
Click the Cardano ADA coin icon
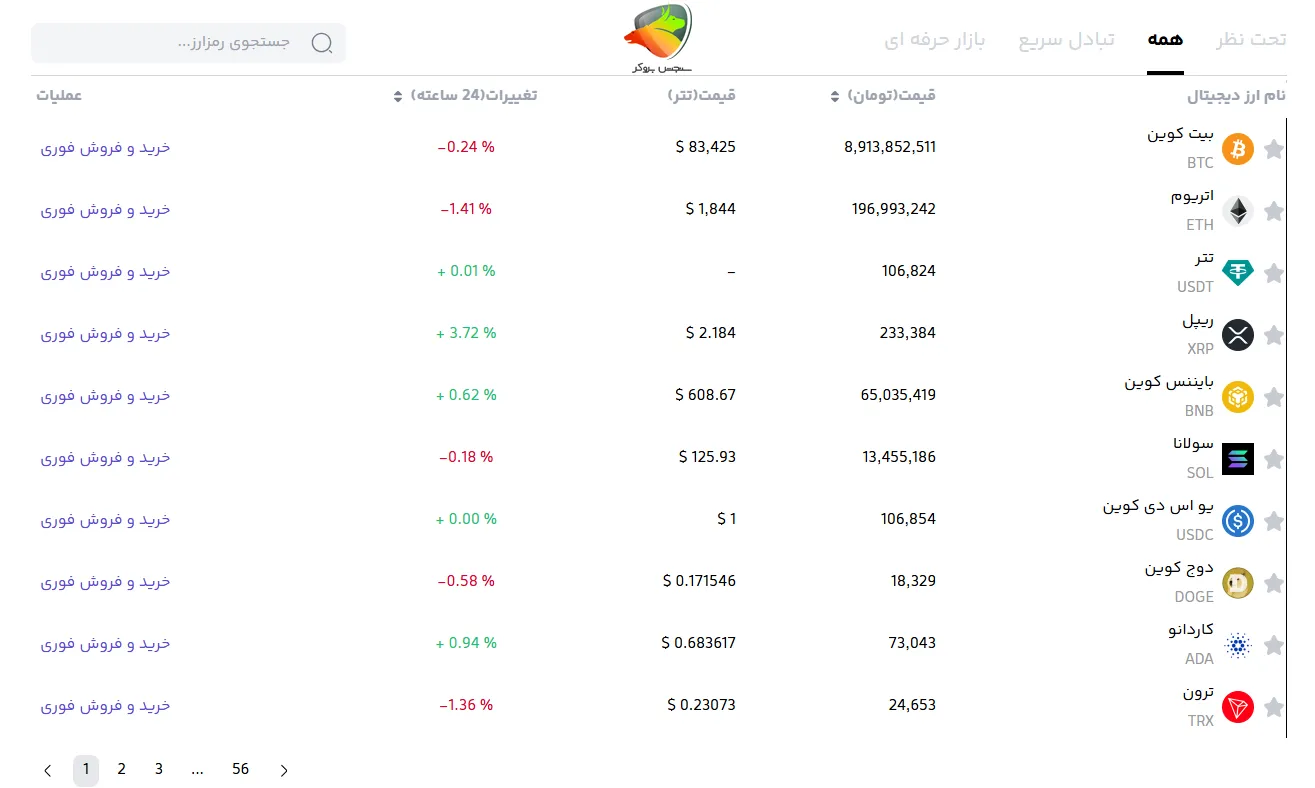pyautogui.click(x=1237, y=645)
